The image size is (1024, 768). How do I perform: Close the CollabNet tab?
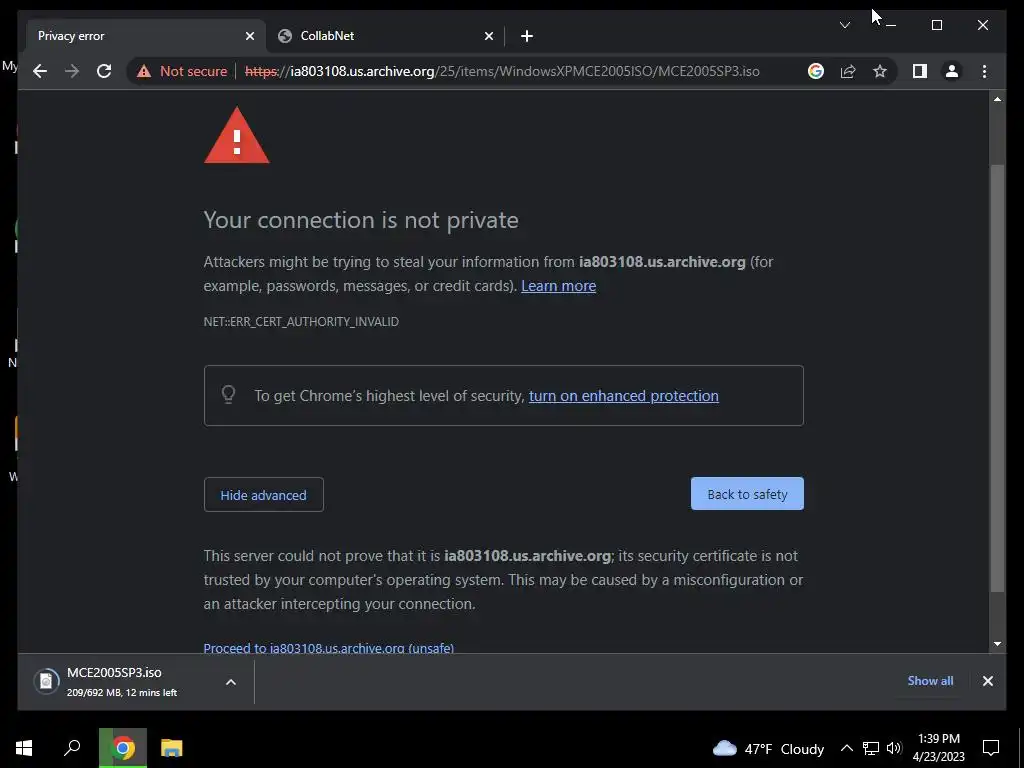[x=488, y=36]
